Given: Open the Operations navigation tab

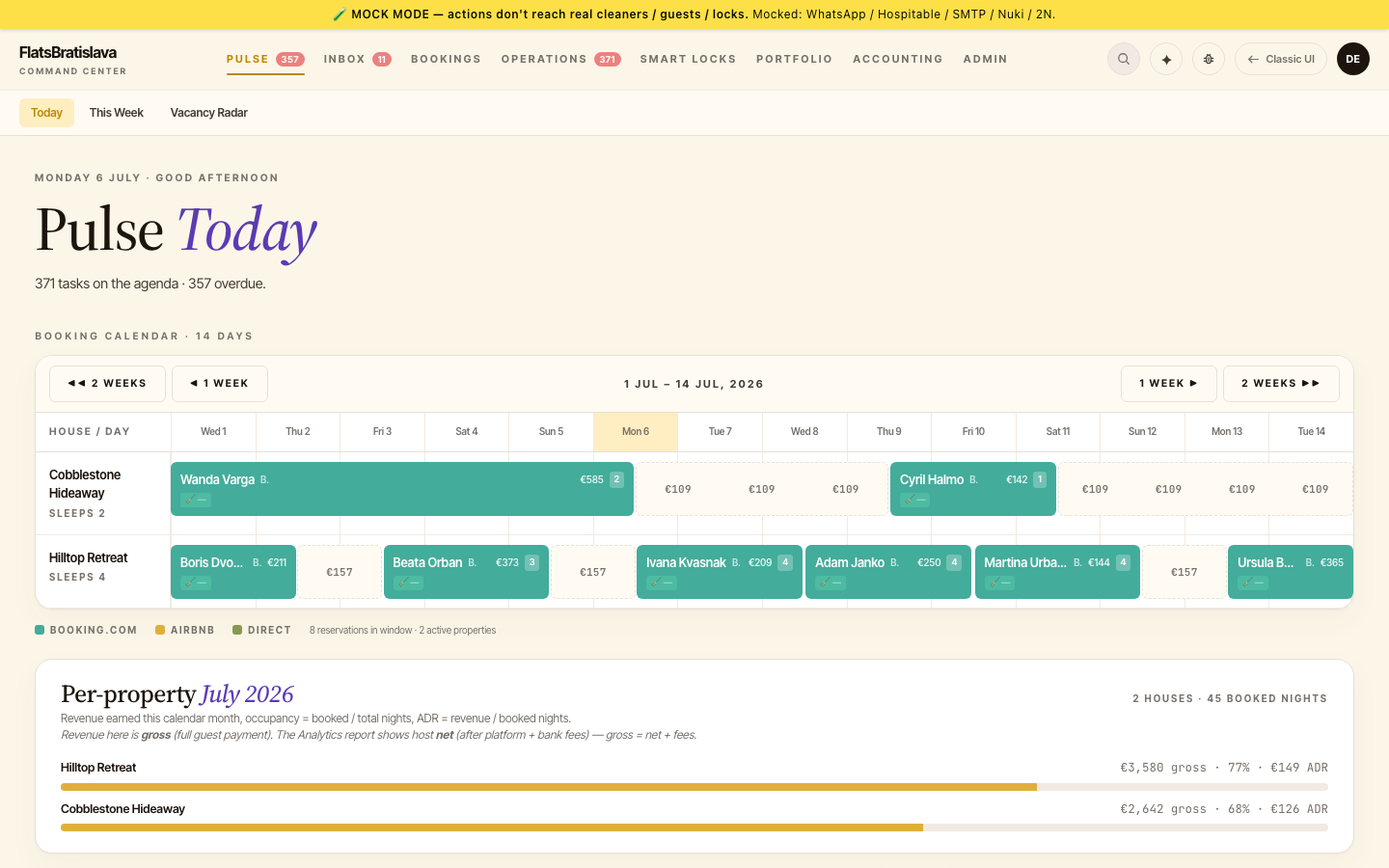Looking at the screenshot, I should [x=560, y=59].
